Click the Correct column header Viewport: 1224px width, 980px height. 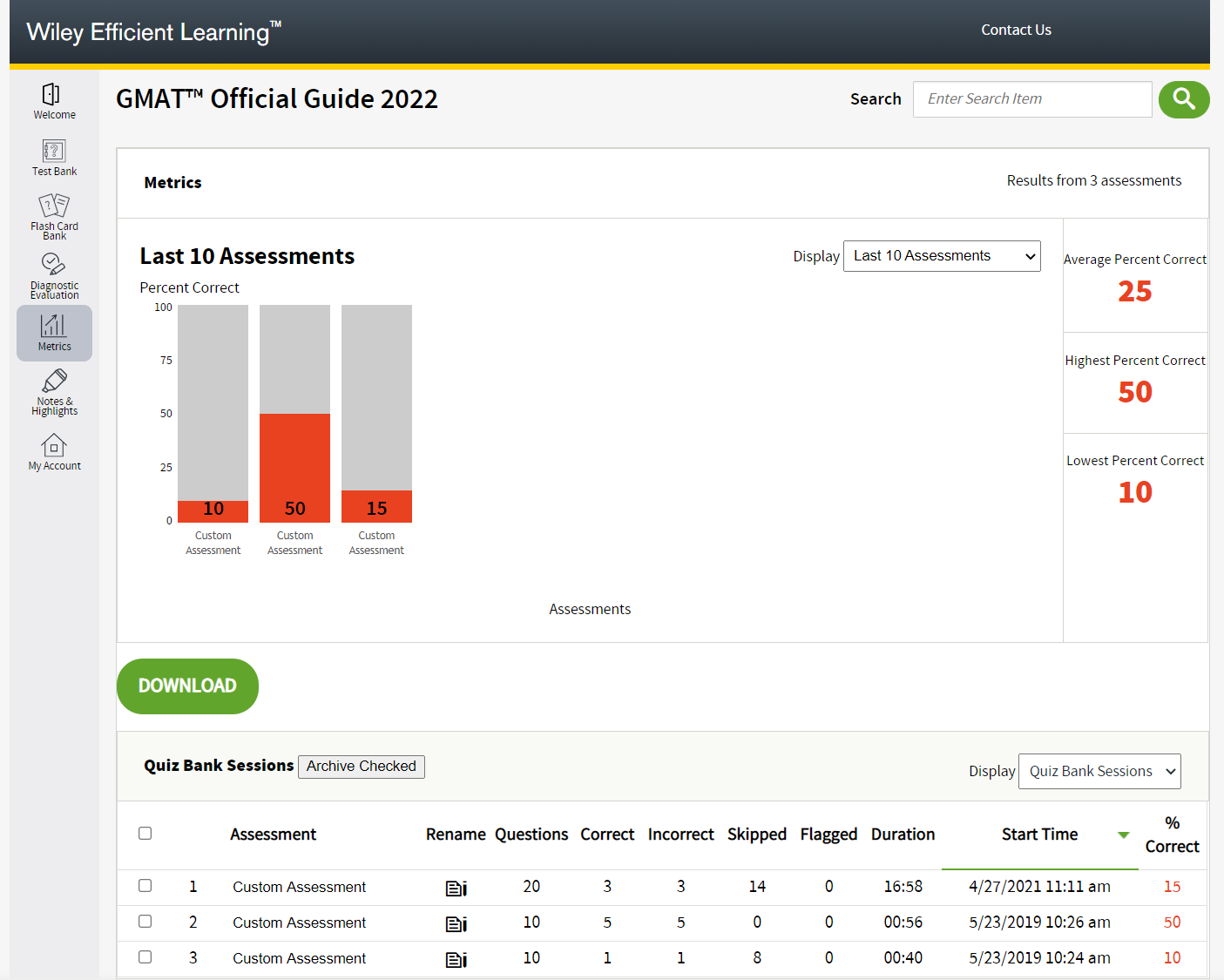(607, 835)
